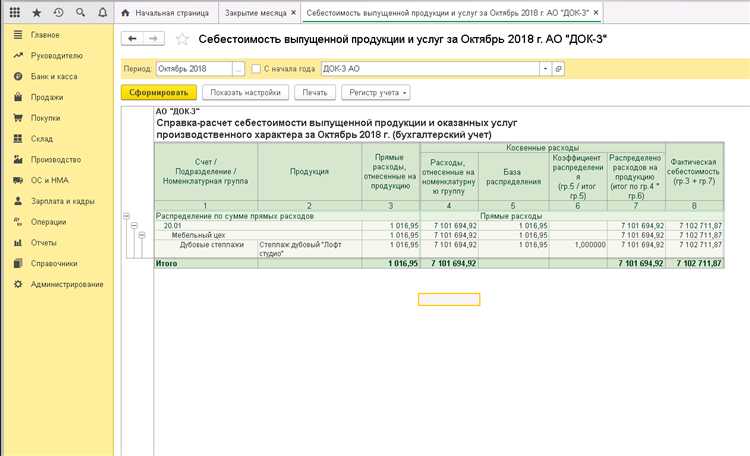Click the Продажи bag icon

coord(18,97)
